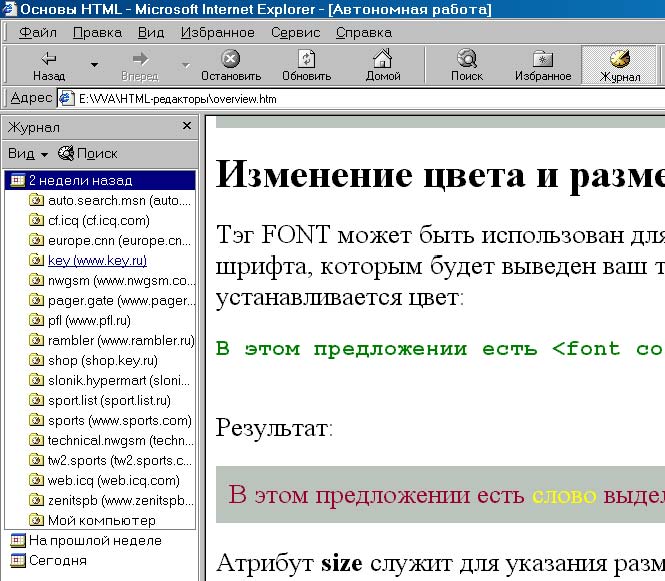Click the 'Результат:' text on the page

coord(274,427)
